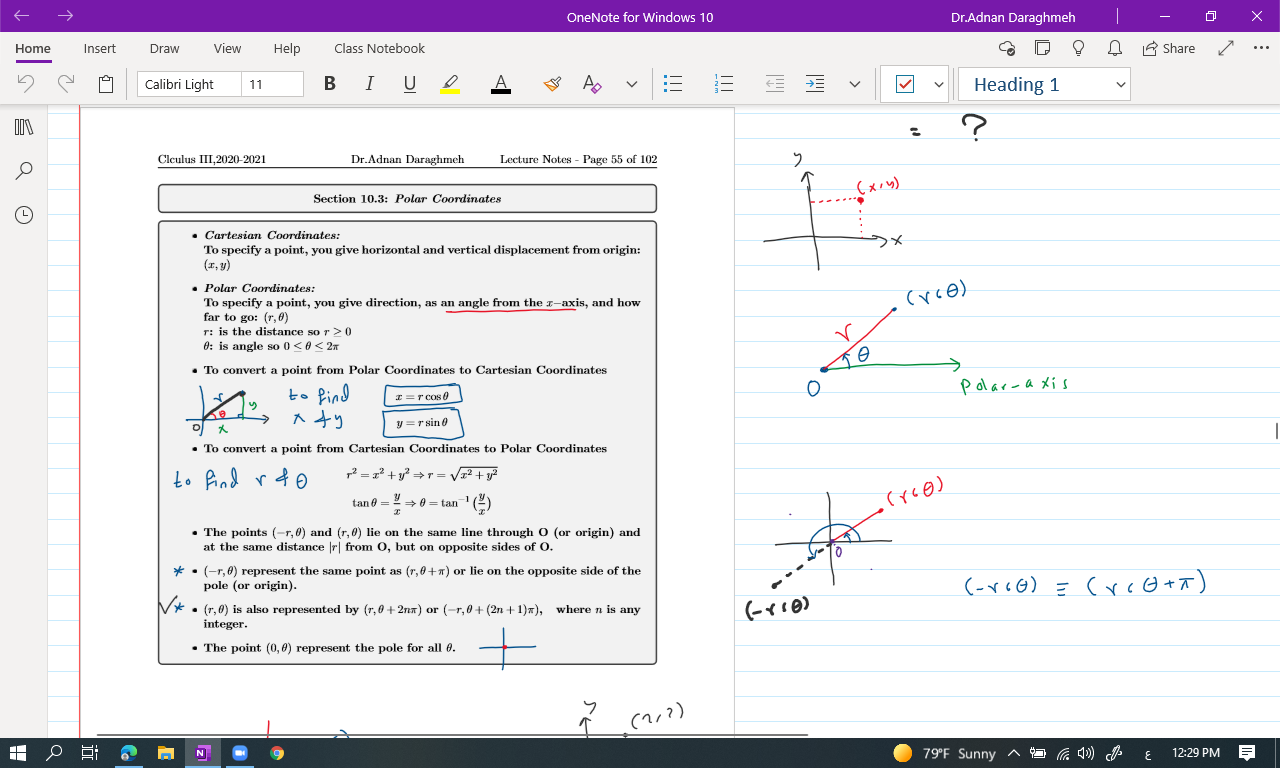Toggle the To Do tag checkbox
The height and width of the screenshot is (768, 1280).
[x=904, y=85]
